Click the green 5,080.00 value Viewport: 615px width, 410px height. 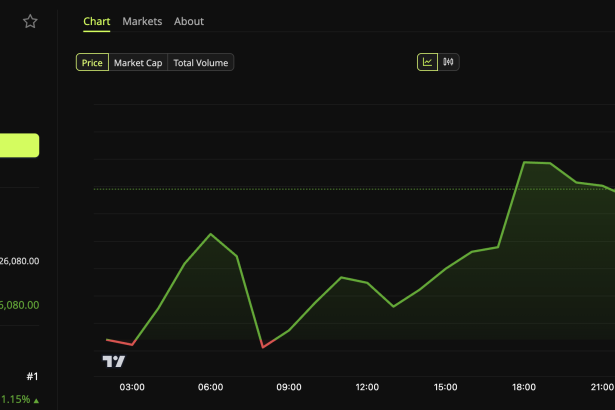click(x=19, y=305)
